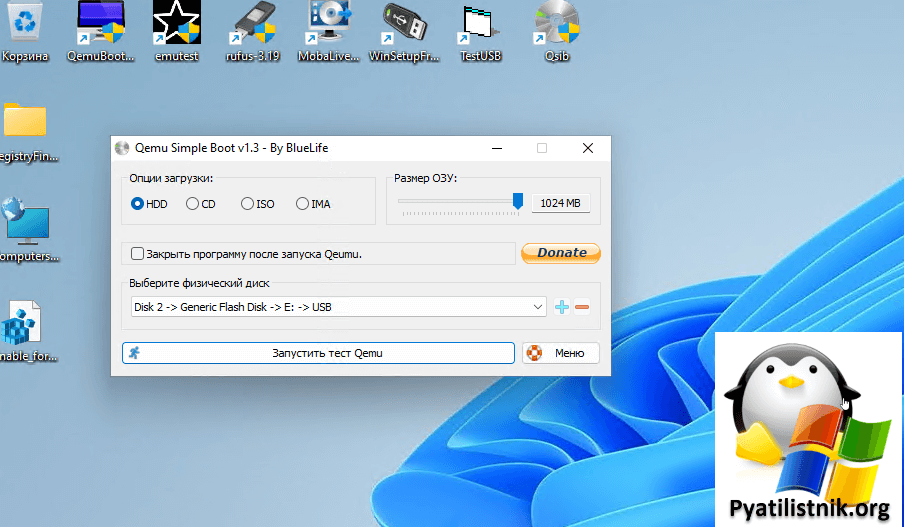This screenshot has width=904, height=527.
Task: Open the TestUSB desktop shortcut
Action: pyautogui.click(x=480, y=25)
